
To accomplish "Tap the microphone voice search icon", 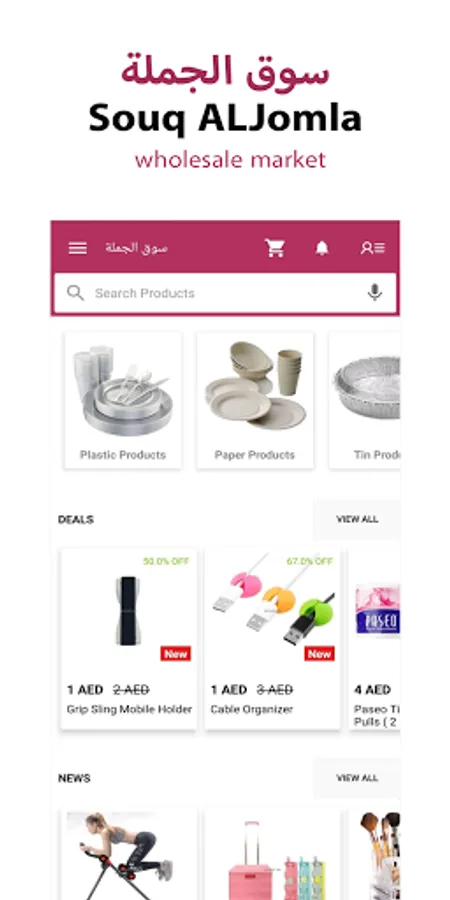I will pyautogui.click(x=375, y=293).
